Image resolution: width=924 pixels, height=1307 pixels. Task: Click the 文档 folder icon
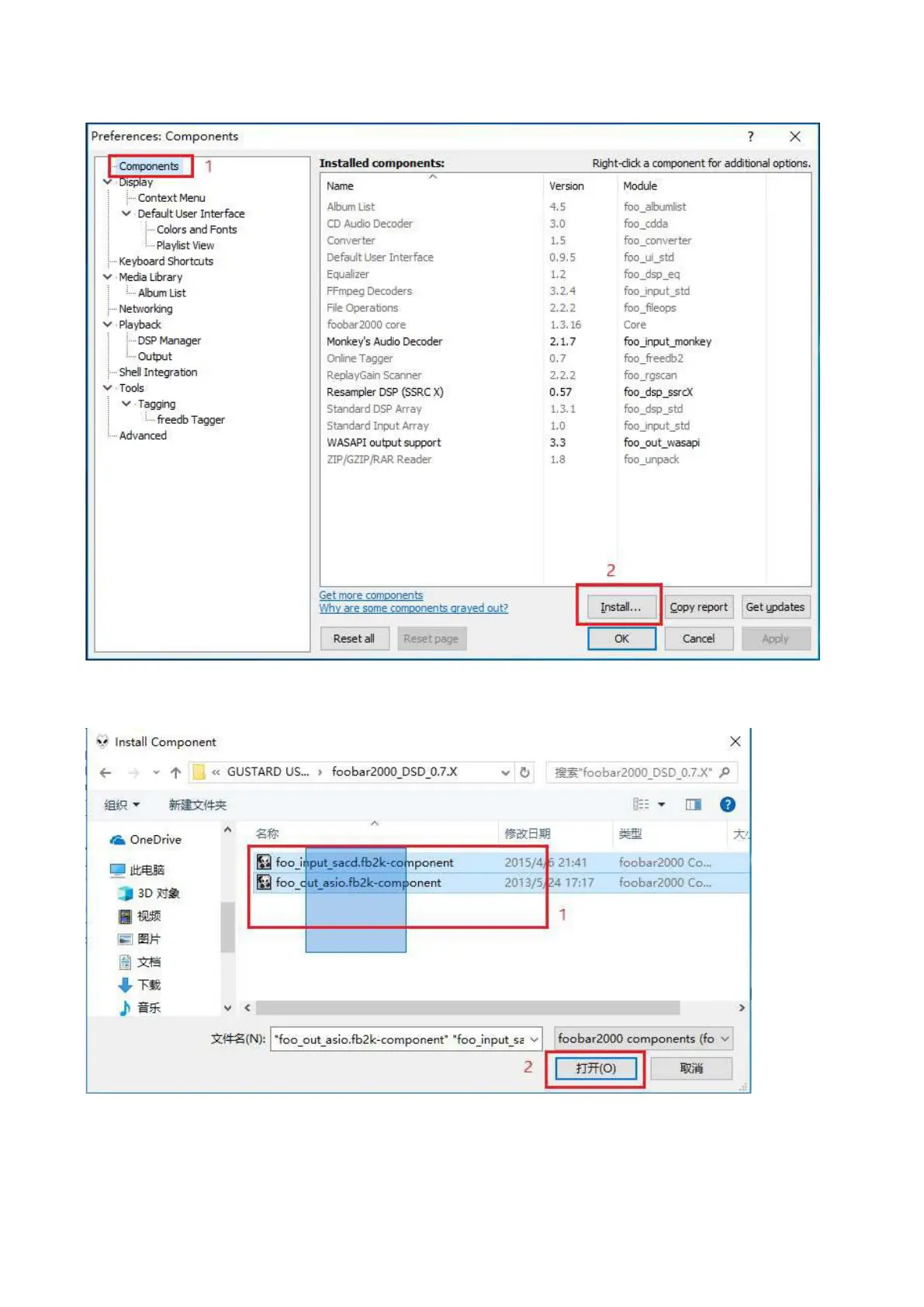126,962
